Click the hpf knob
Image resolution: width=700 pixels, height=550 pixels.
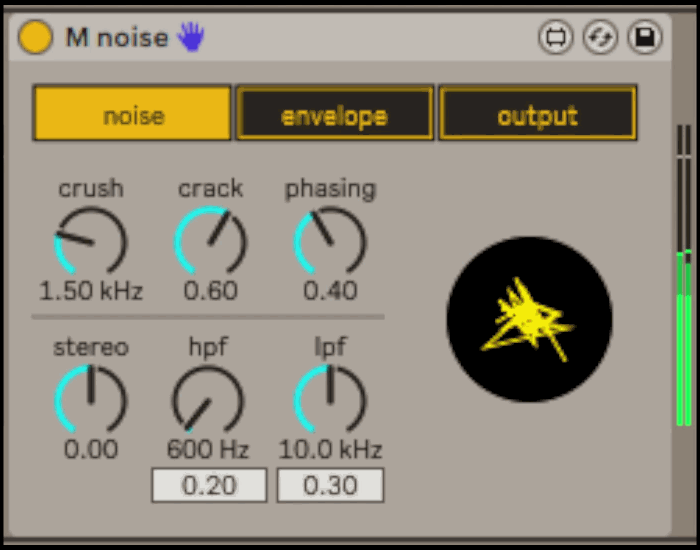tap(208, 399)
